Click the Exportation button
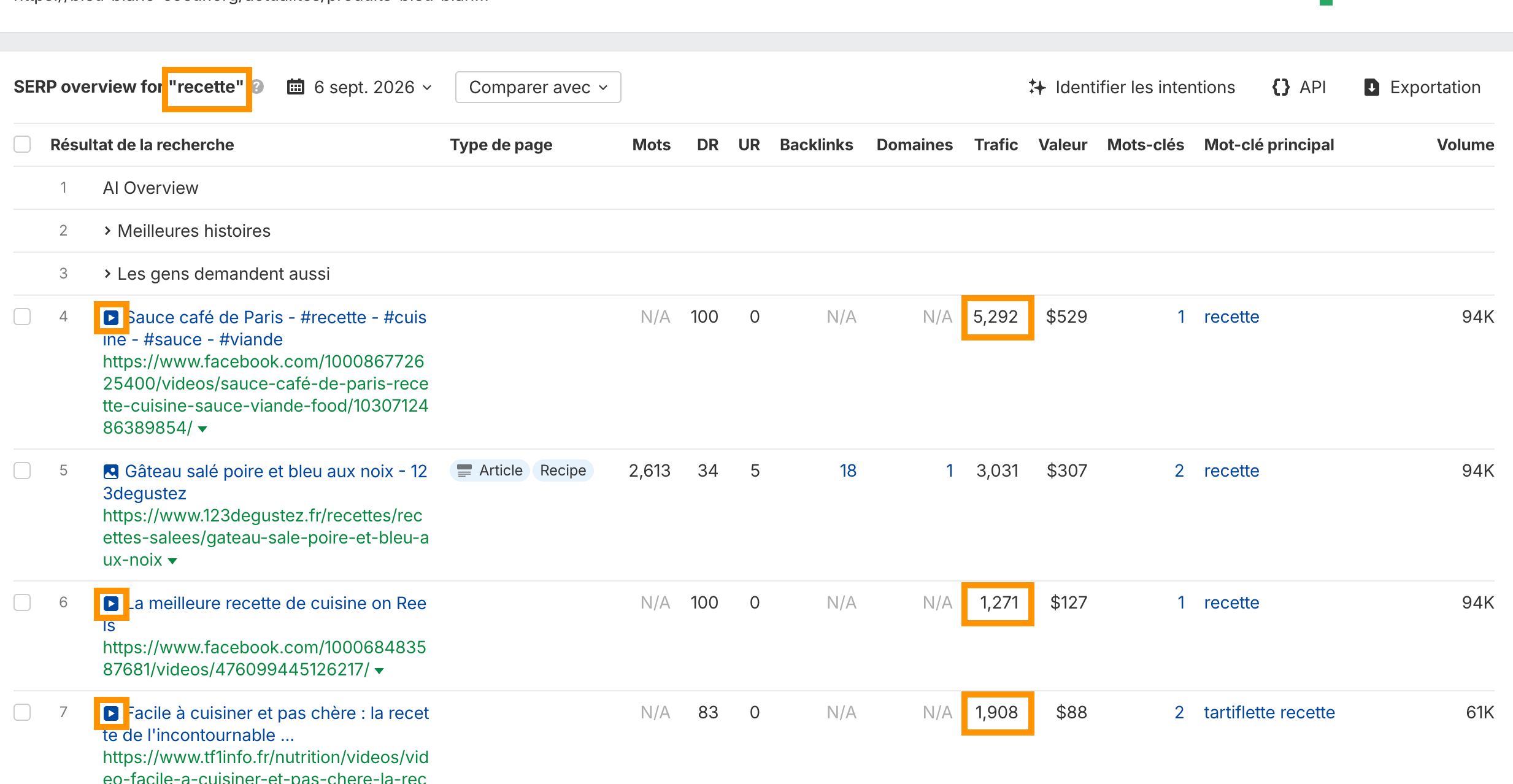1513x784 pixels. point(1422,87)
